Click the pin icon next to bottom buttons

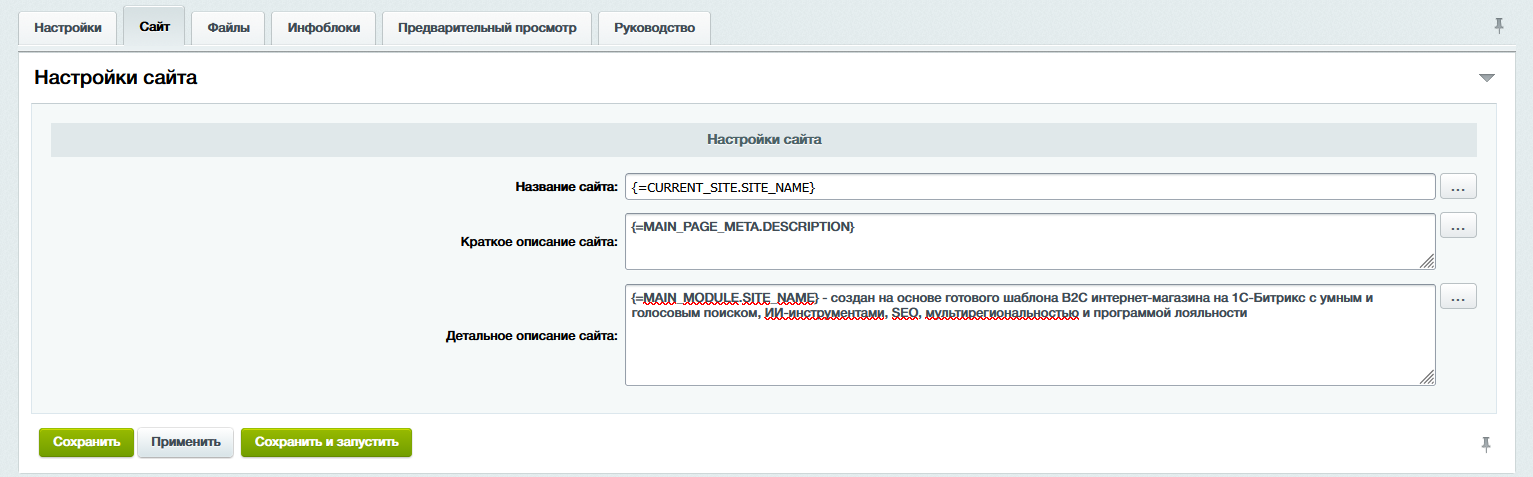tap(1486, 443)
